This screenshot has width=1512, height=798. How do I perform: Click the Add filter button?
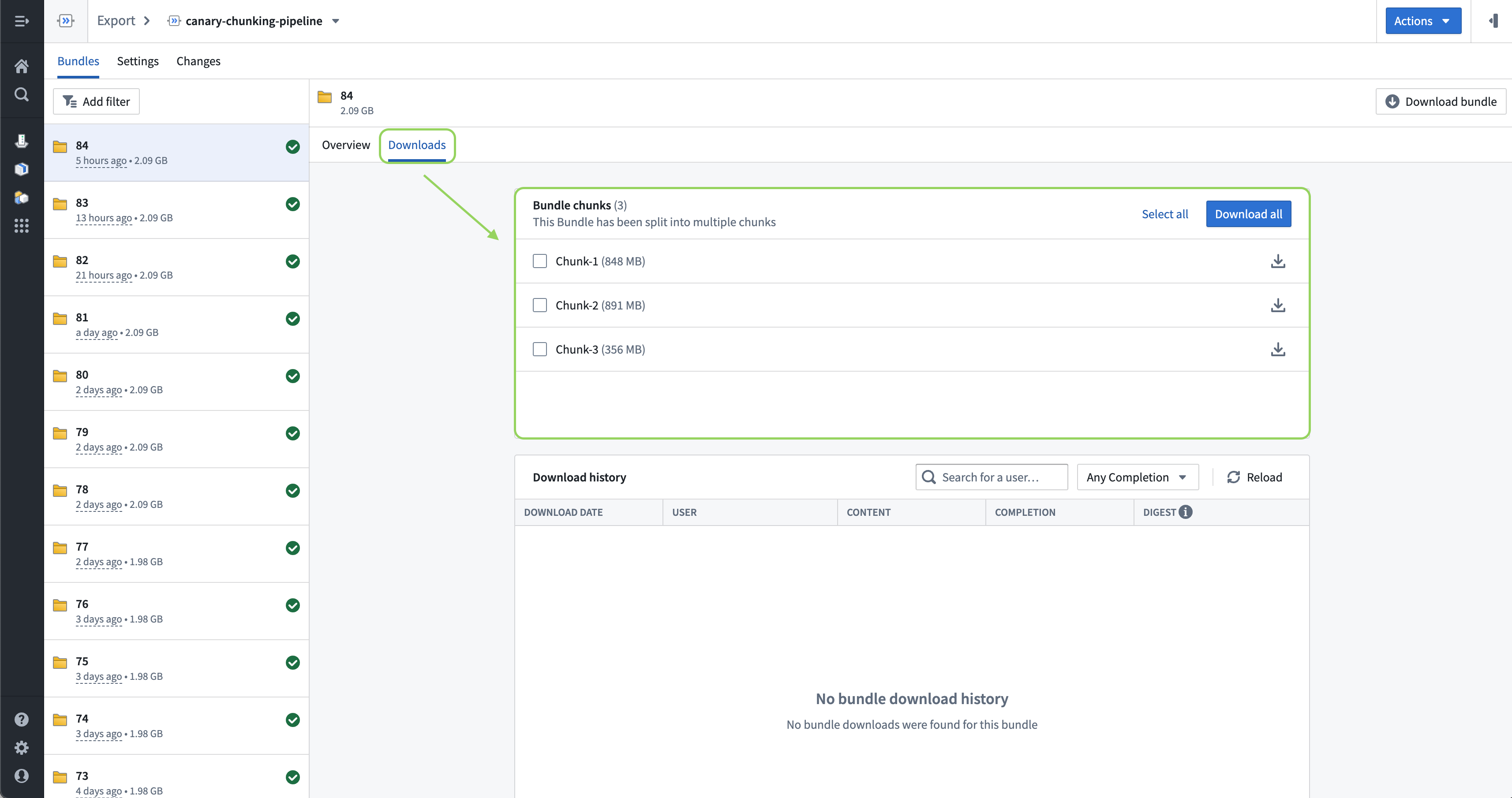[96, 101]
